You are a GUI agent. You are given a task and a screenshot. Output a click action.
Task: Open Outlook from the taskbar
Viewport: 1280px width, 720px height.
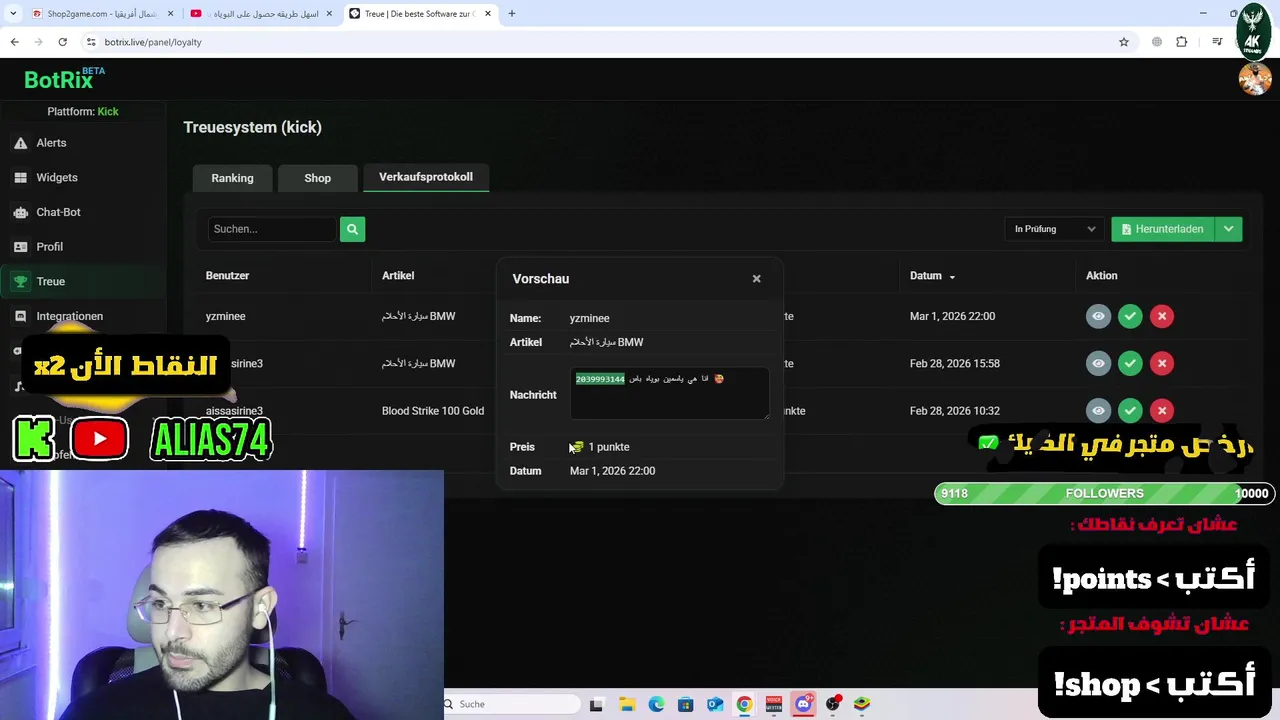point(715,704)
